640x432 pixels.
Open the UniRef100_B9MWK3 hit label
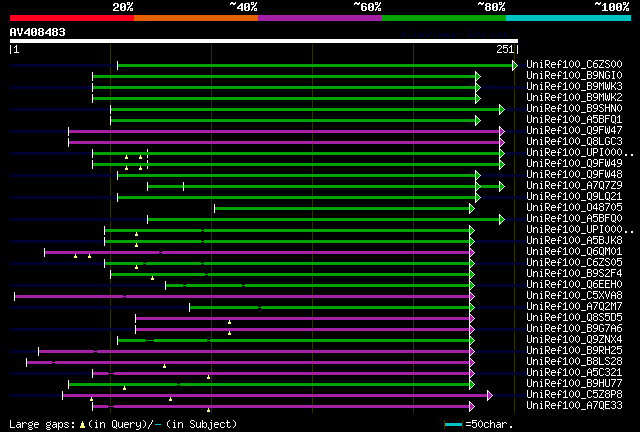click(574, 86)
